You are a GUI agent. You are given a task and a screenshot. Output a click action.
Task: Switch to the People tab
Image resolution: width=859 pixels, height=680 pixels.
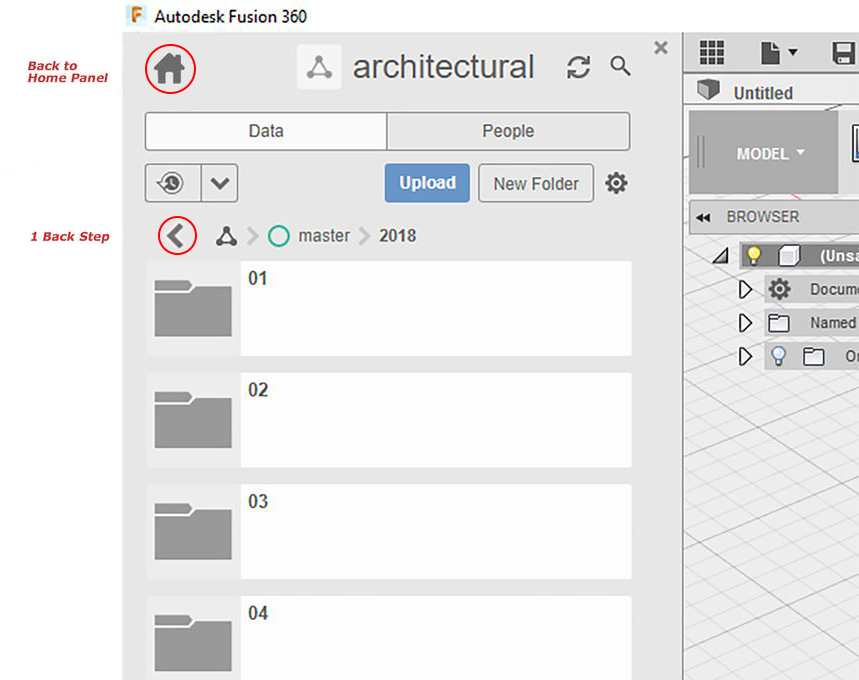tap(508, 132)
